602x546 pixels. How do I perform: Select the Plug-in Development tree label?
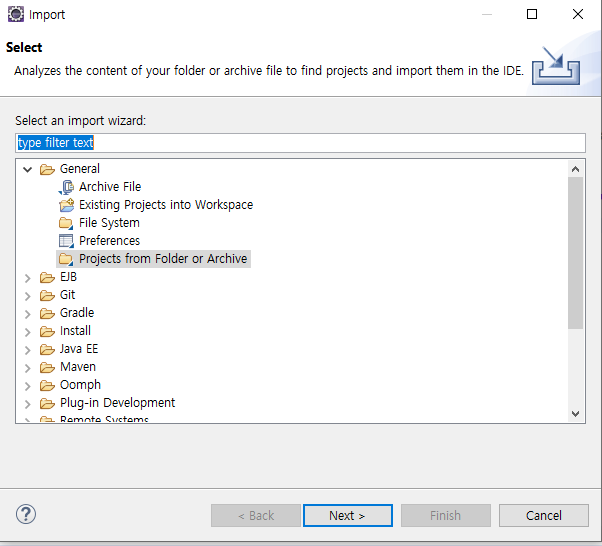tap(117, 403)
